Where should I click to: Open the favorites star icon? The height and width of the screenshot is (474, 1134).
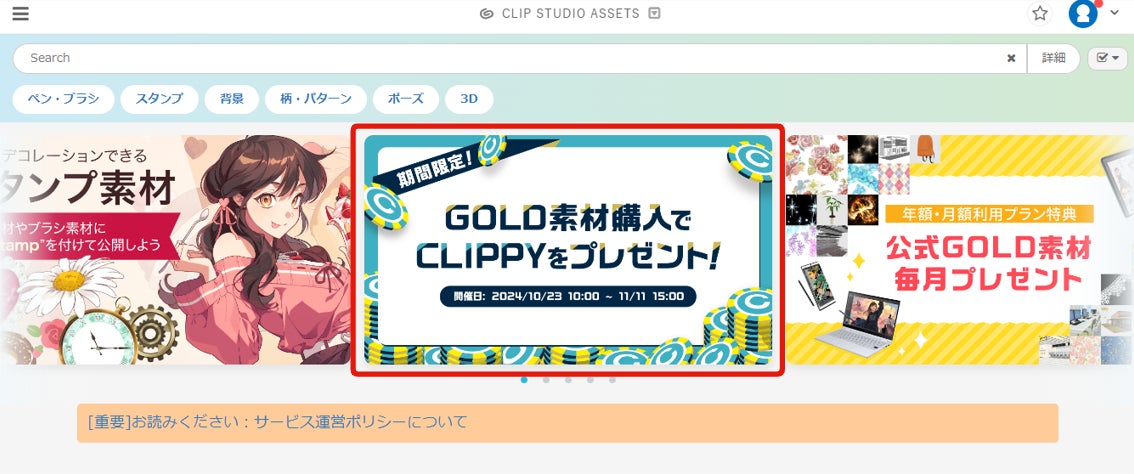tap(1039, 13)
